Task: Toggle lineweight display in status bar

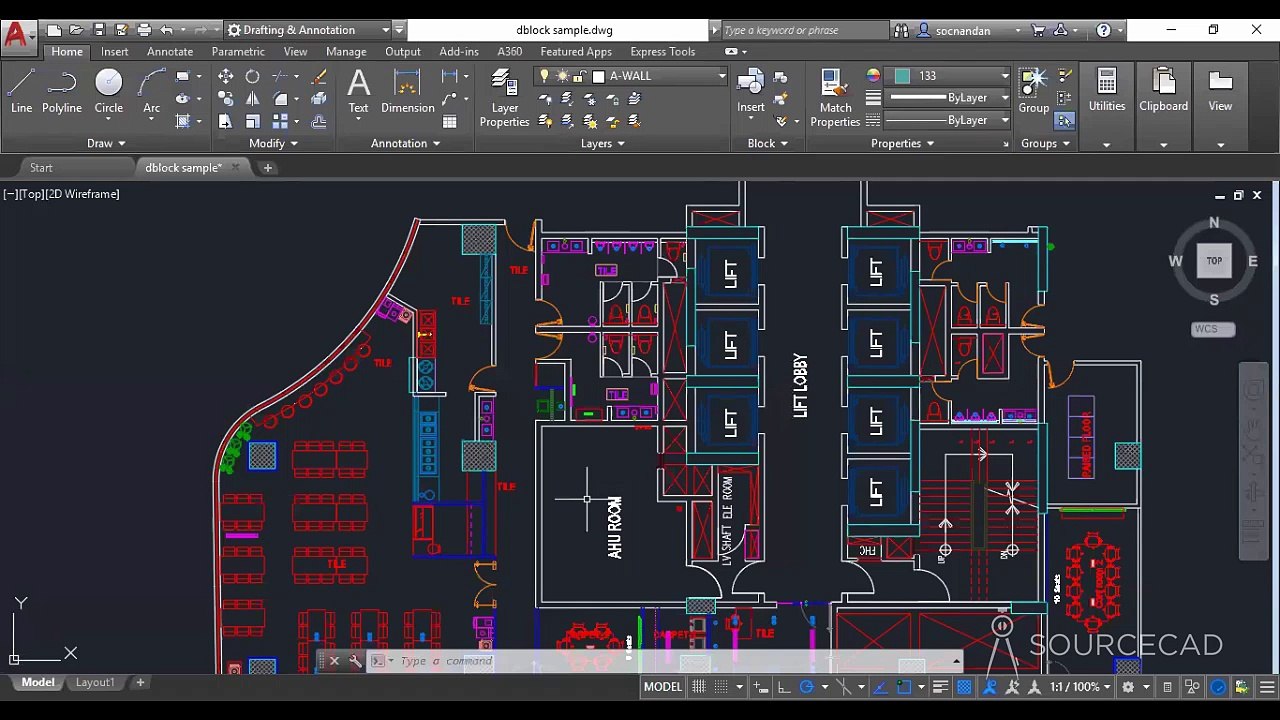Action: (940, 687)
